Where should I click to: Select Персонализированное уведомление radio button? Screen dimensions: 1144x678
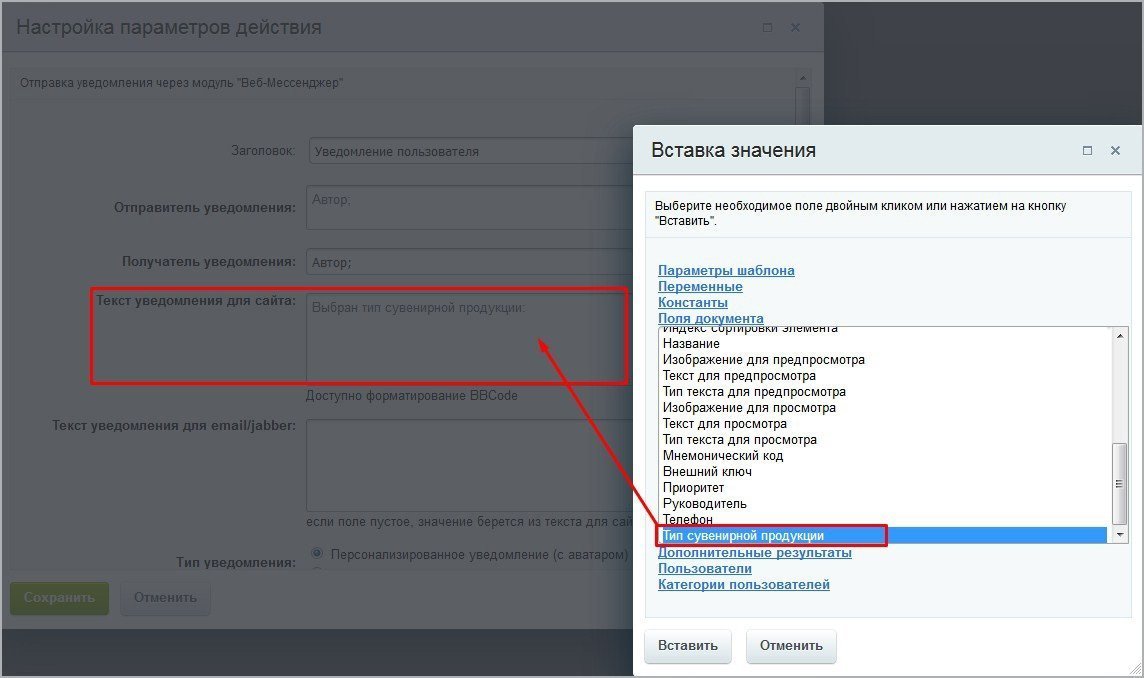tap(318, 553)
